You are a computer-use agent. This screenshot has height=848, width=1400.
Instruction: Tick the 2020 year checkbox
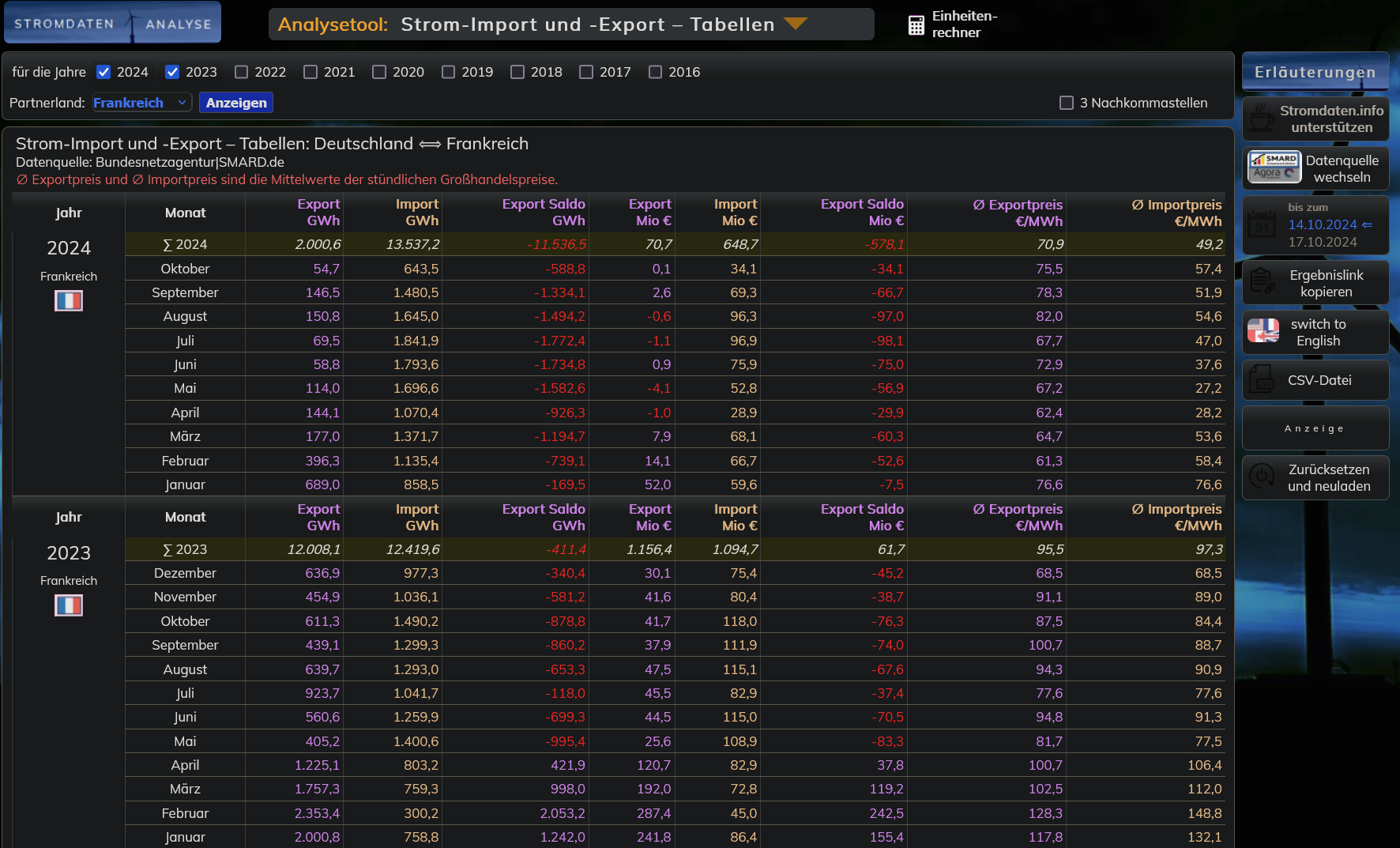pyautogui.click(x=379, y=72)
